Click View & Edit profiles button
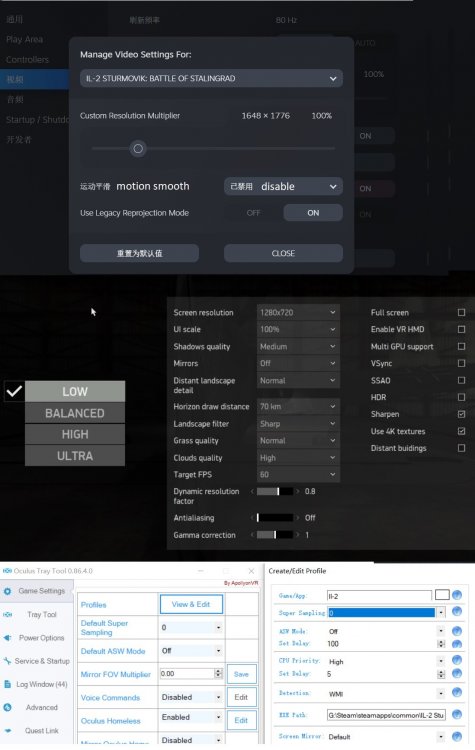Screen dimensions: 475x750 tap(191, 605)
